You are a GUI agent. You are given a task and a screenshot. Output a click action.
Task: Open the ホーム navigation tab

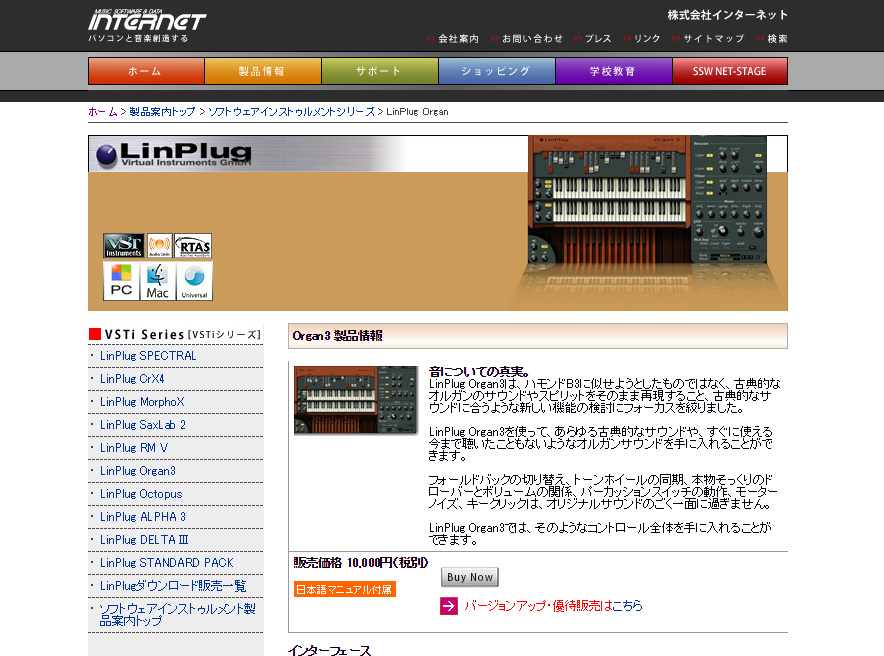(x=146, y=71)
